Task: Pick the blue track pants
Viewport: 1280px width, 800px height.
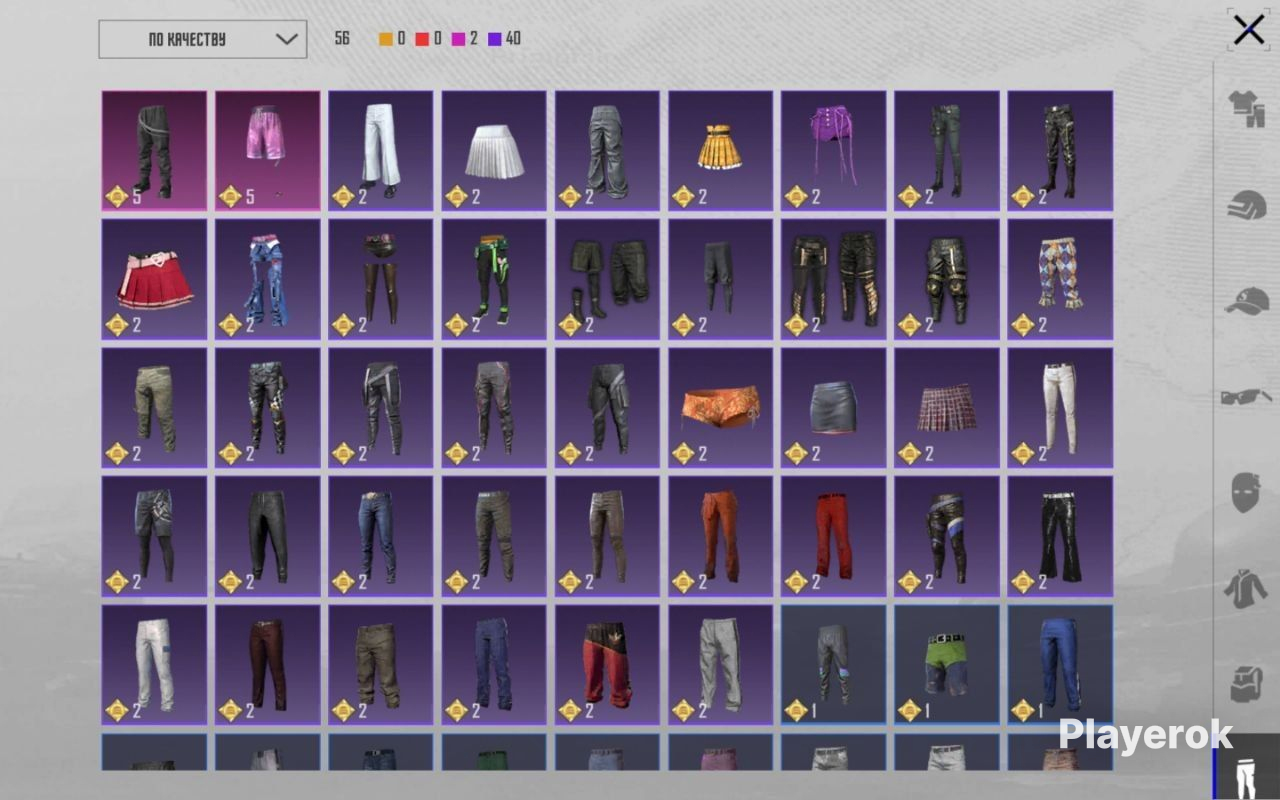Action: coord(1060,664)
